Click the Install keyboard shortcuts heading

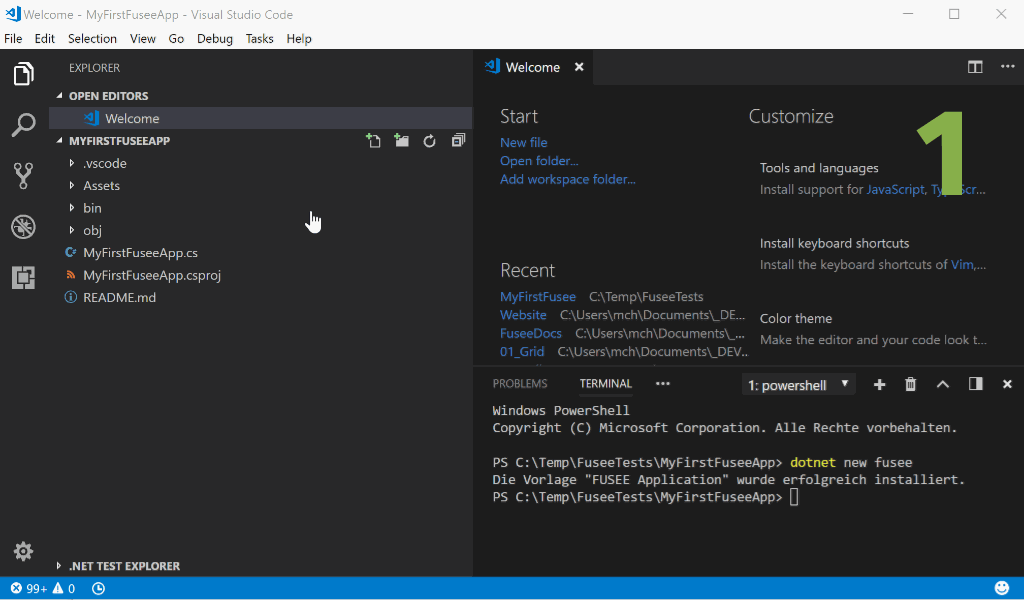point(834,244)
